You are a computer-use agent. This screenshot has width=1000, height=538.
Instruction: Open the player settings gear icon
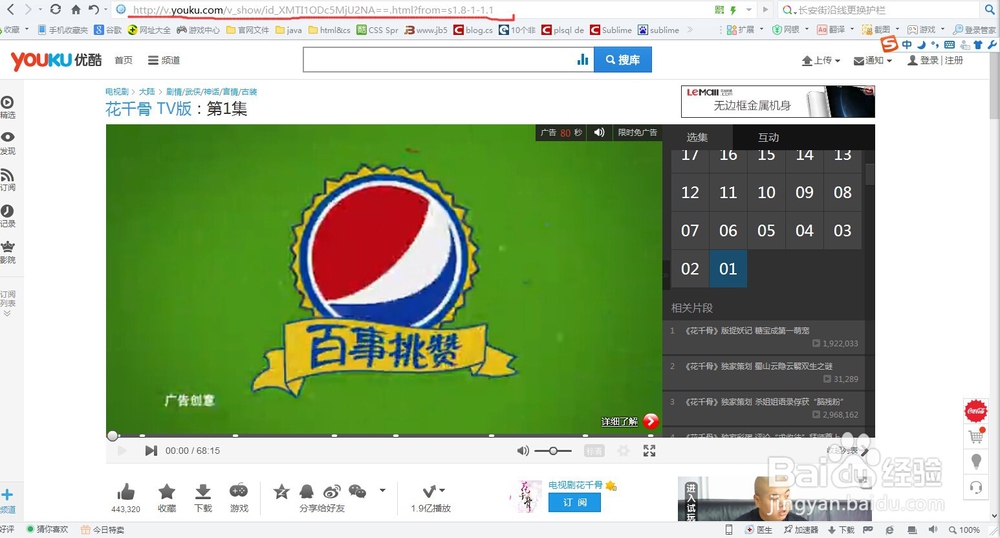coord(623,451)
